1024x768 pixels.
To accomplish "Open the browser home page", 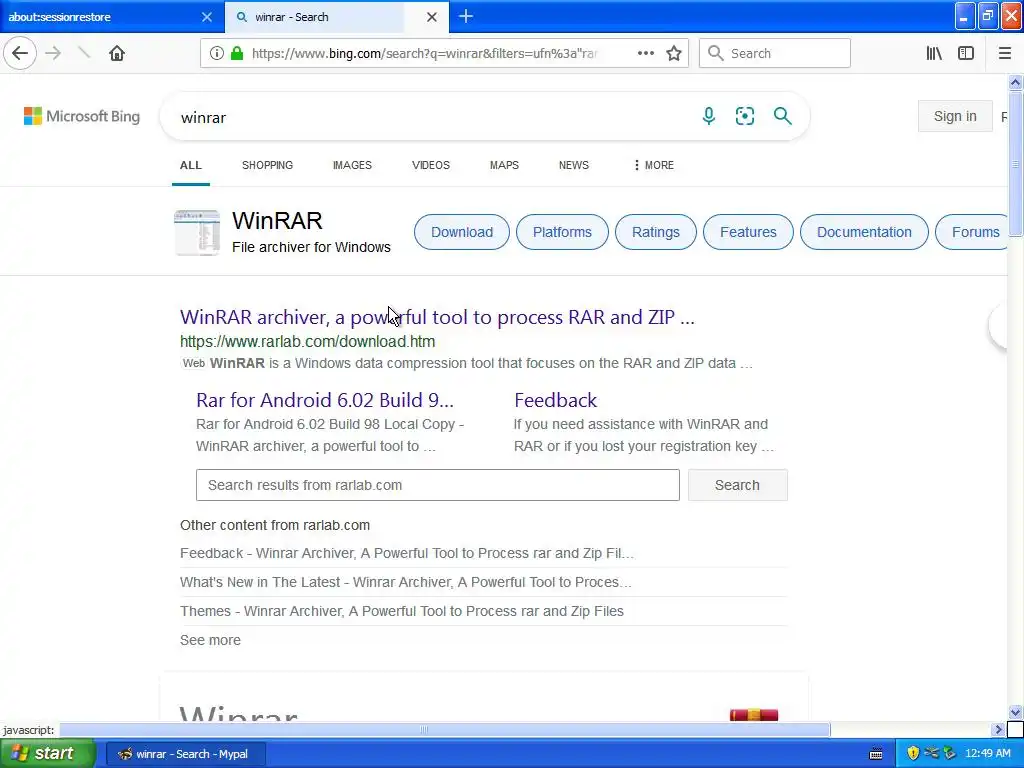I will (x=117, y=53).
